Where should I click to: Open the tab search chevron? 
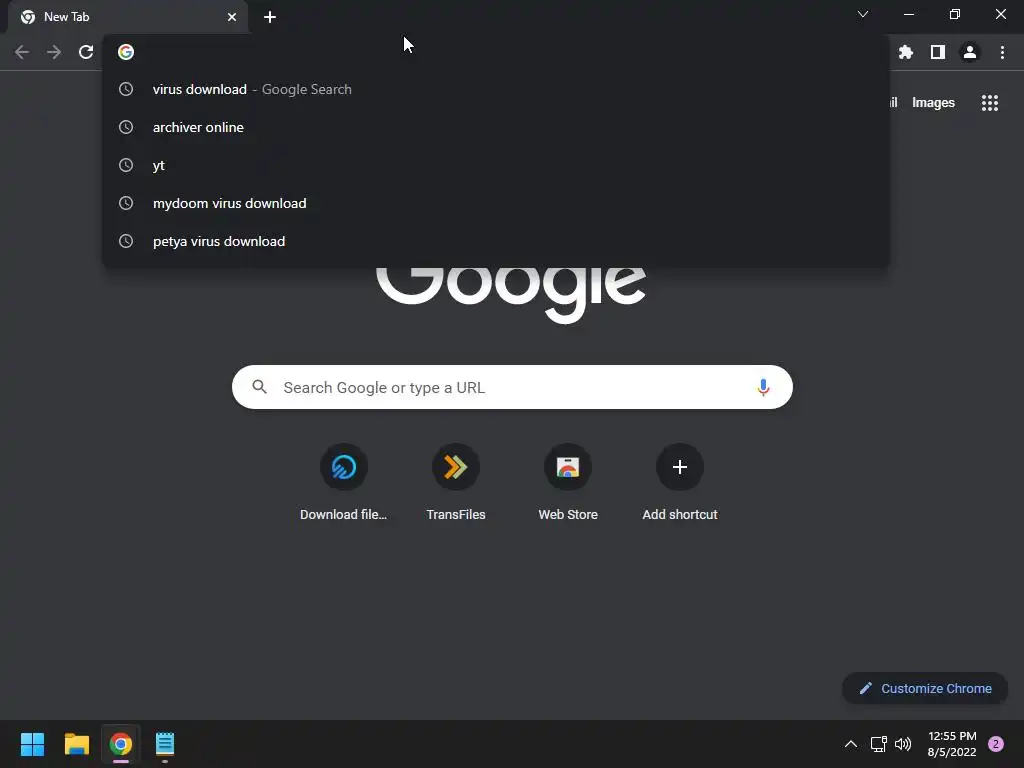863,14
